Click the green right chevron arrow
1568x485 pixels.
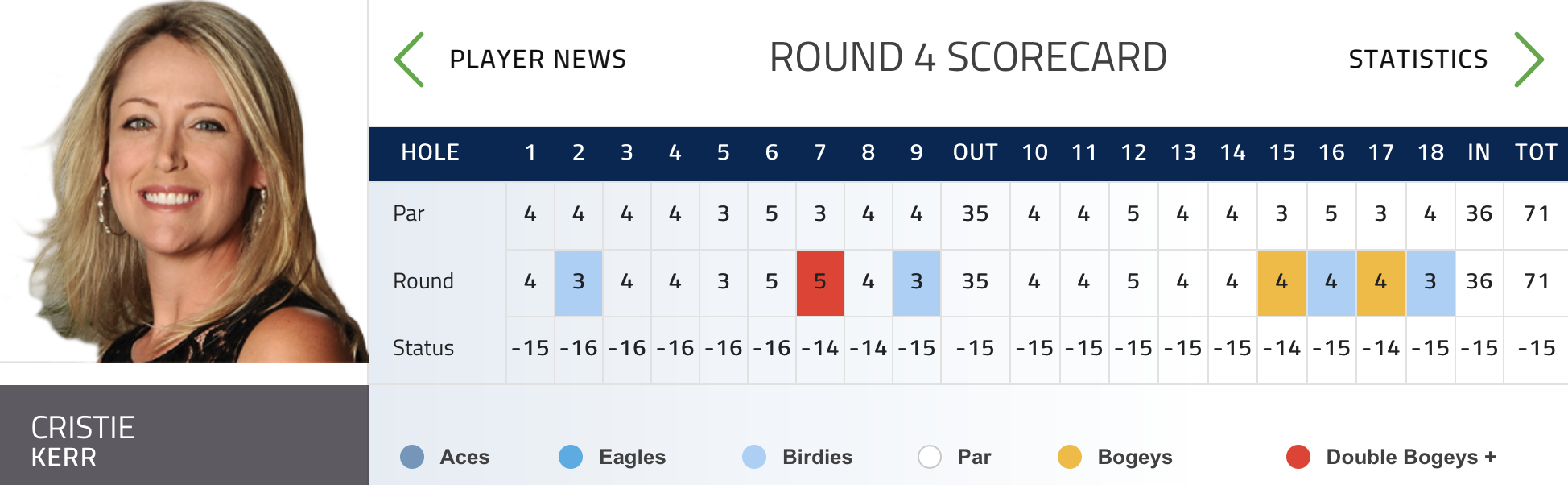point(1529,60)
